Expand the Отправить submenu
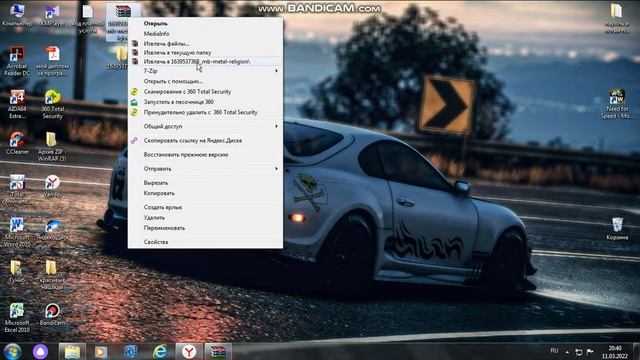640x360 pixels. click(205, 169)
